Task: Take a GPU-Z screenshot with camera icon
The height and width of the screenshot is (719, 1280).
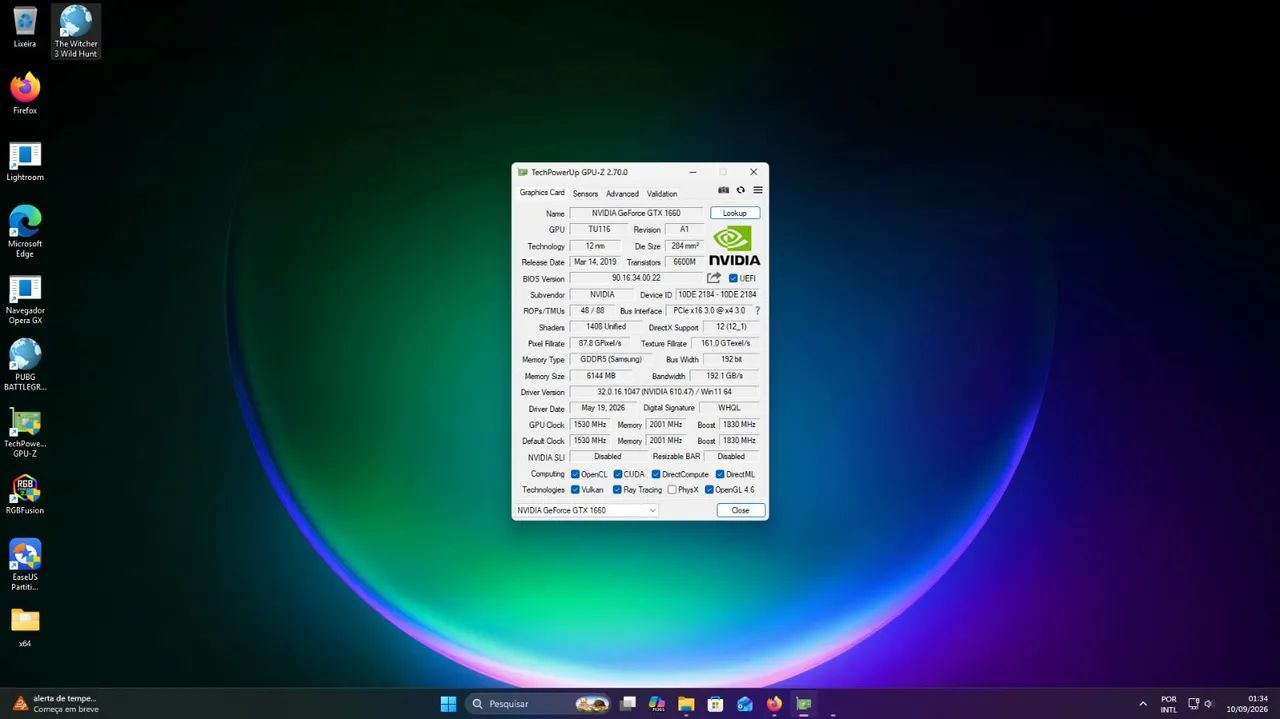Action: tap(723, 190)
